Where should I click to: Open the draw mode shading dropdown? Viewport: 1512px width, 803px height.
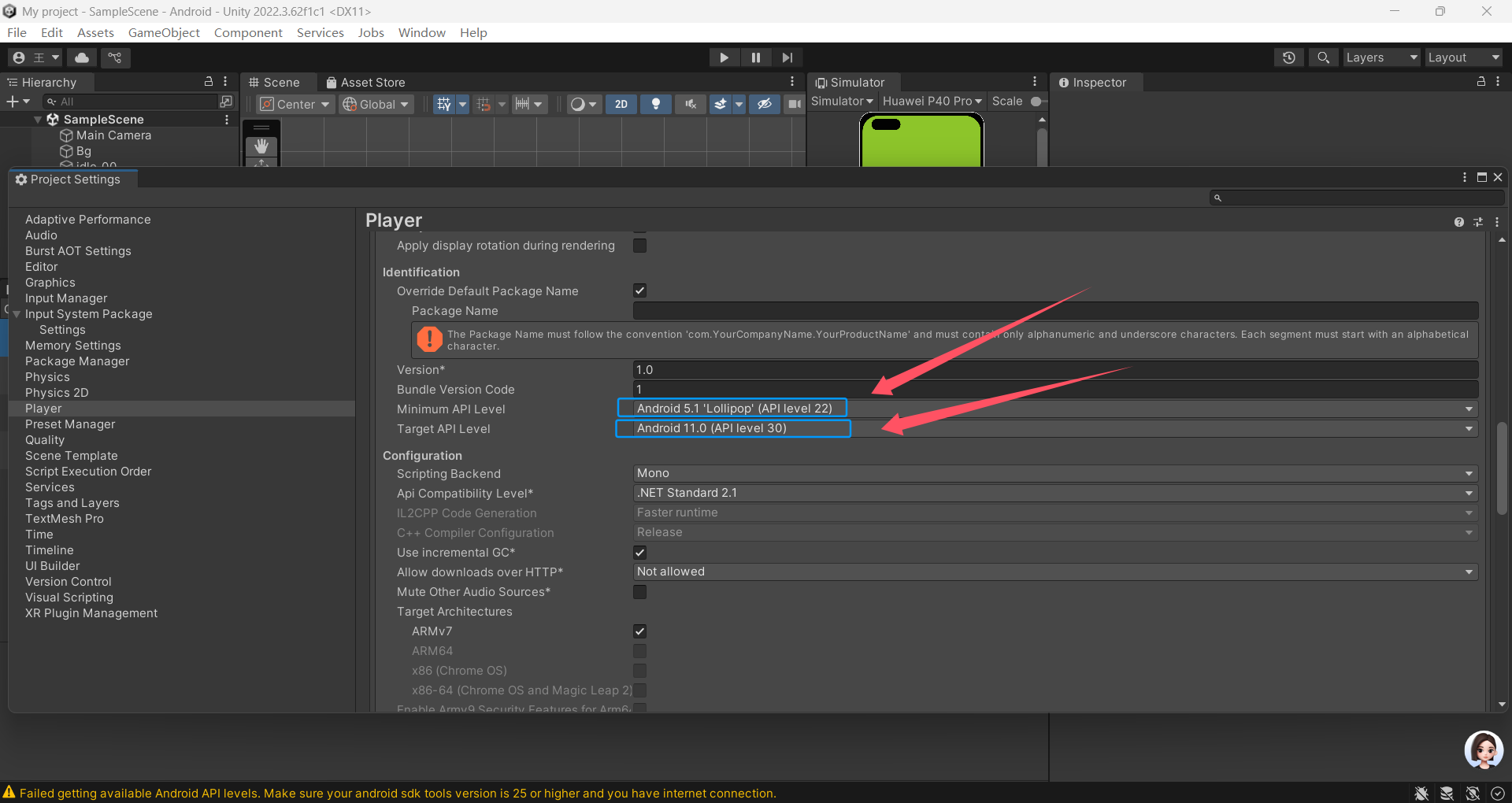[x=584, y=104]
